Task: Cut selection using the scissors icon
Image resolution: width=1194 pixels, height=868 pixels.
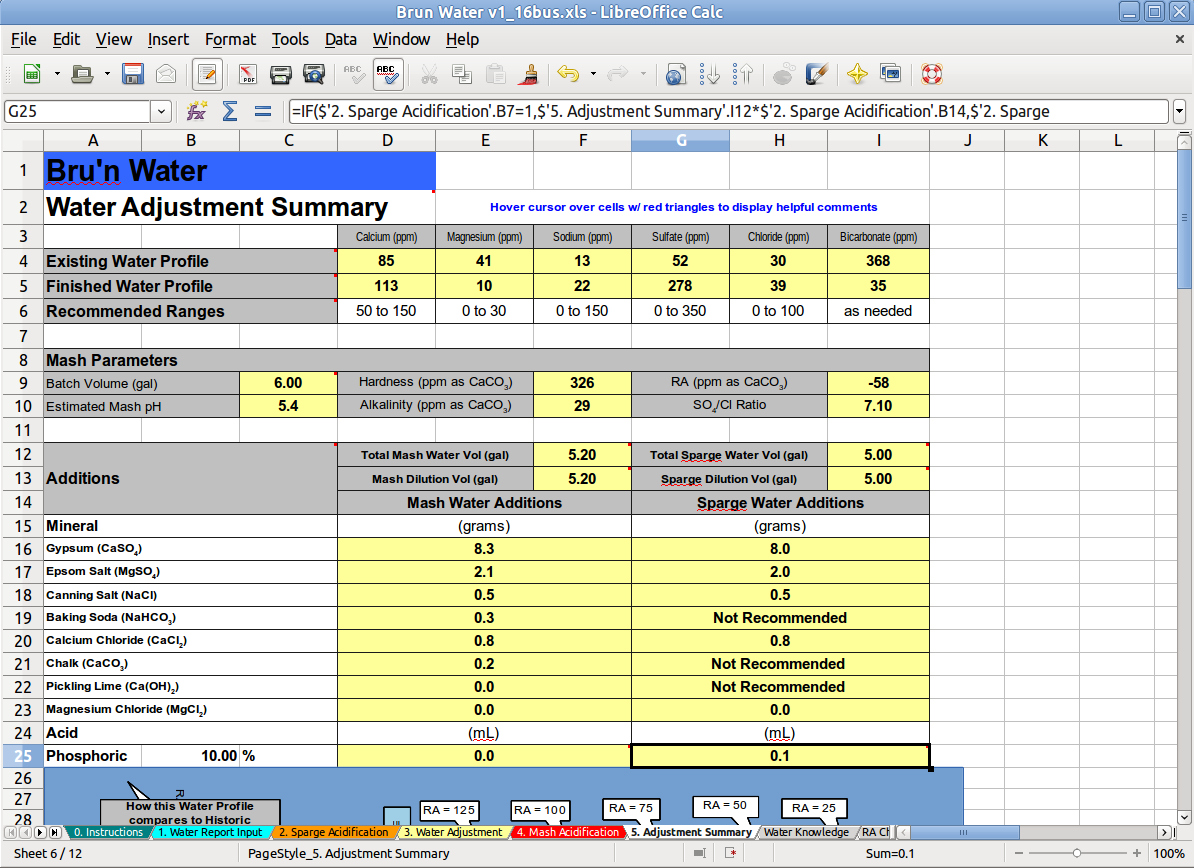Action: [429, 74]
